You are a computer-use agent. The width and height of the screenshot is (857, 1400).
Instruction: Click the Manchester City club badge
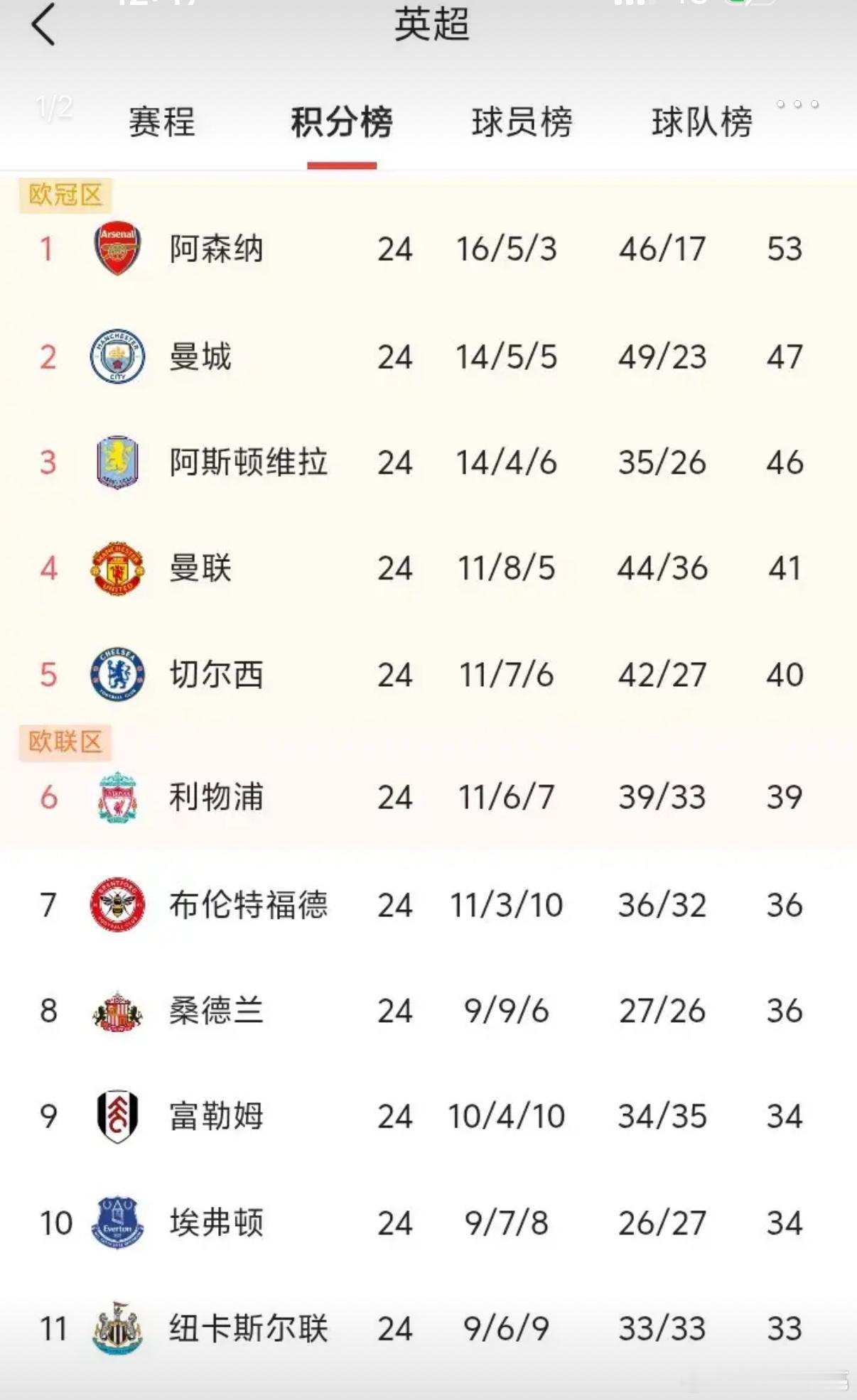point(118,356)
